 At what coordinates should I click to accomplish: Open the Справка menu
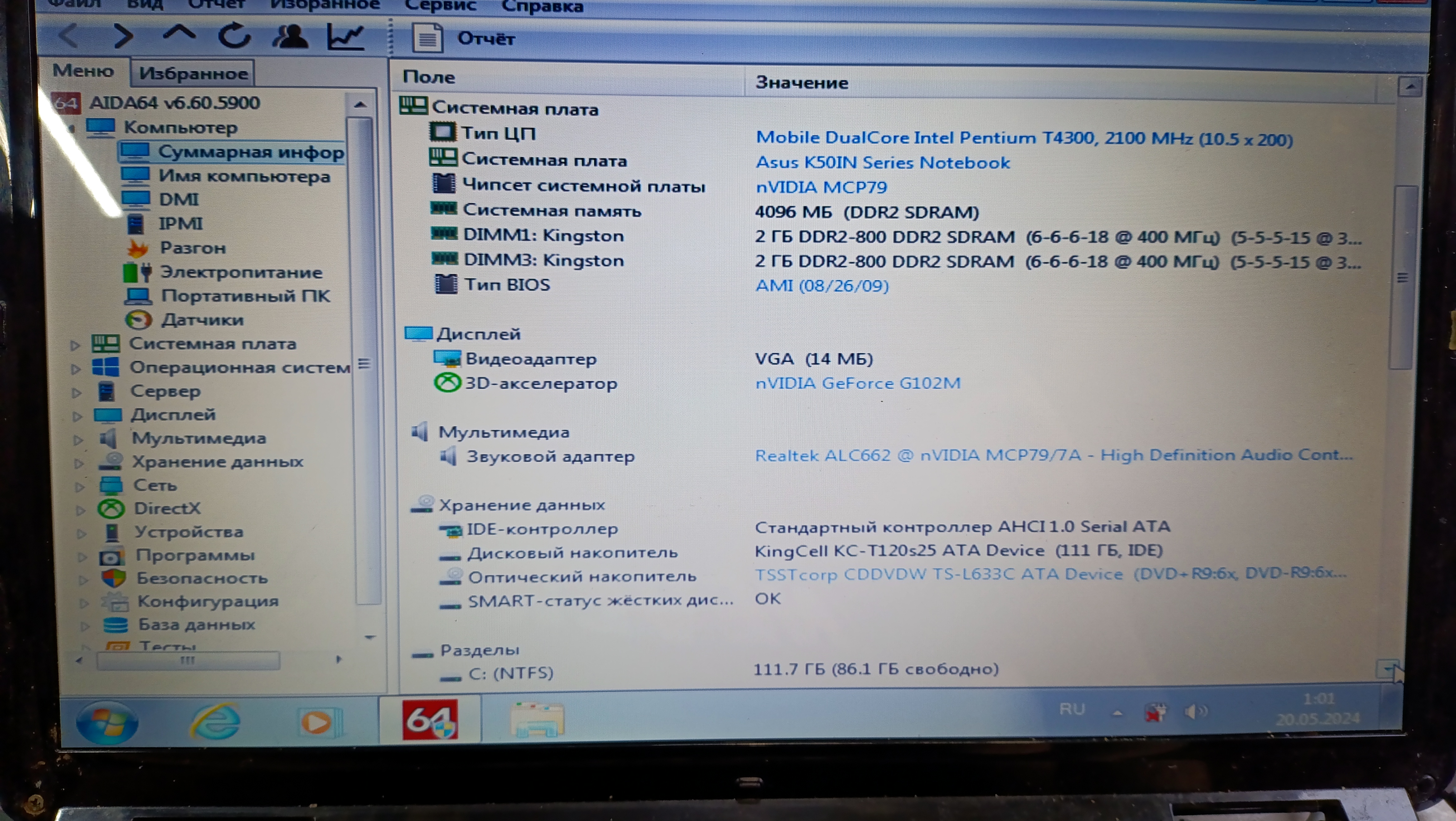[542, 6]
